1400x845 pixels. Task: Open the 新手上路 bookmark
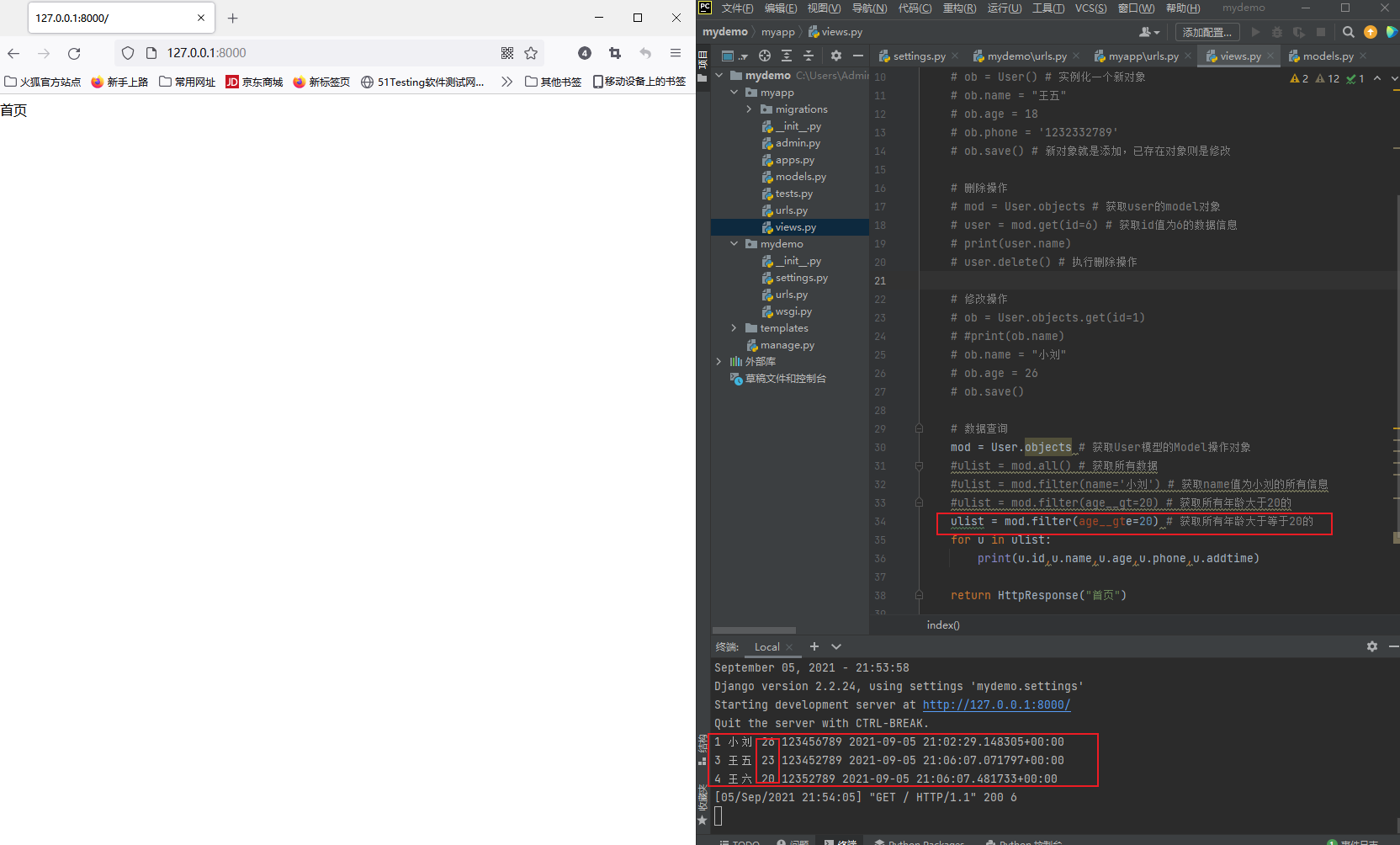119,82
